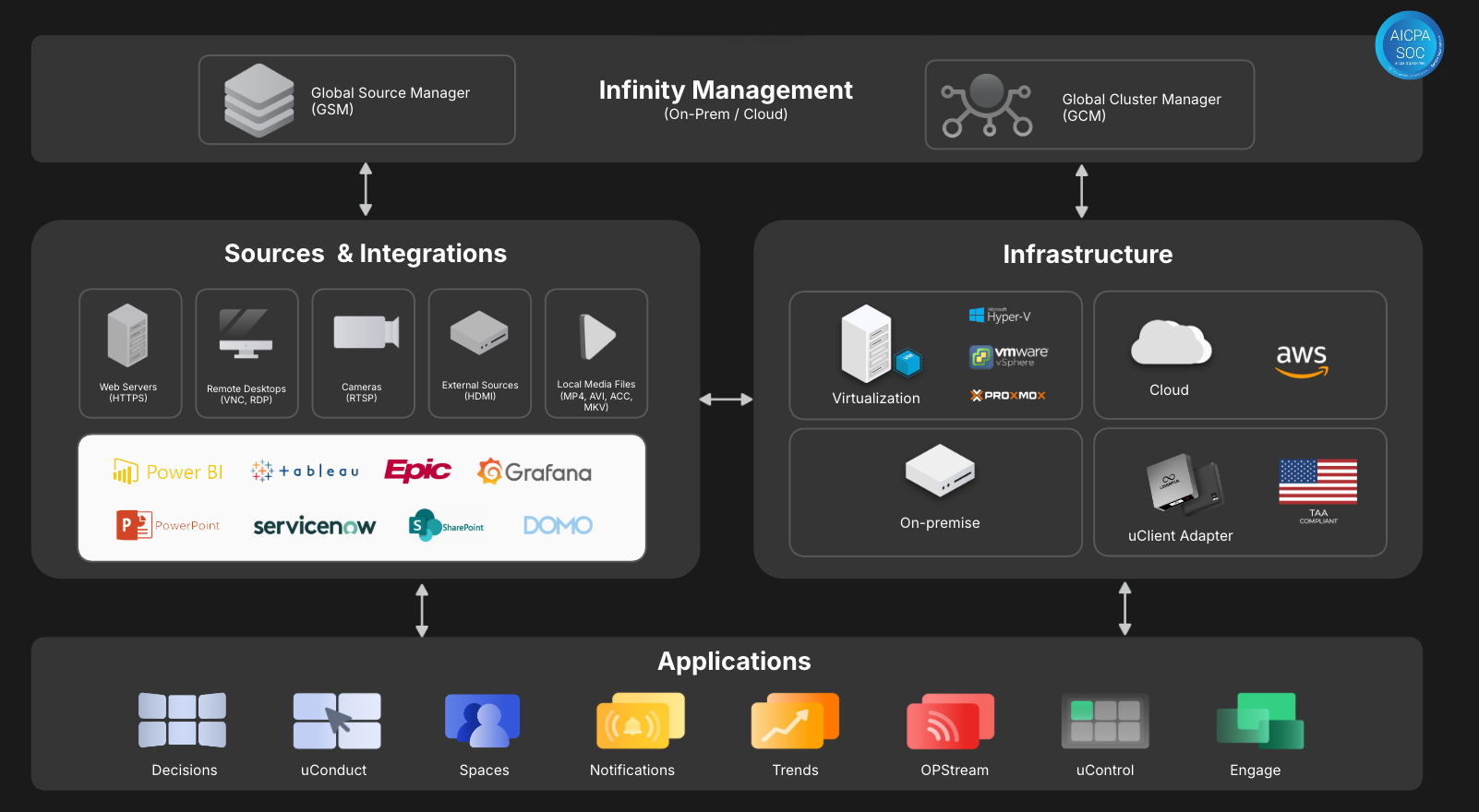The image size is (1479, 812).
Task: Click the AICPA SOC badge
Action: 1410,45
